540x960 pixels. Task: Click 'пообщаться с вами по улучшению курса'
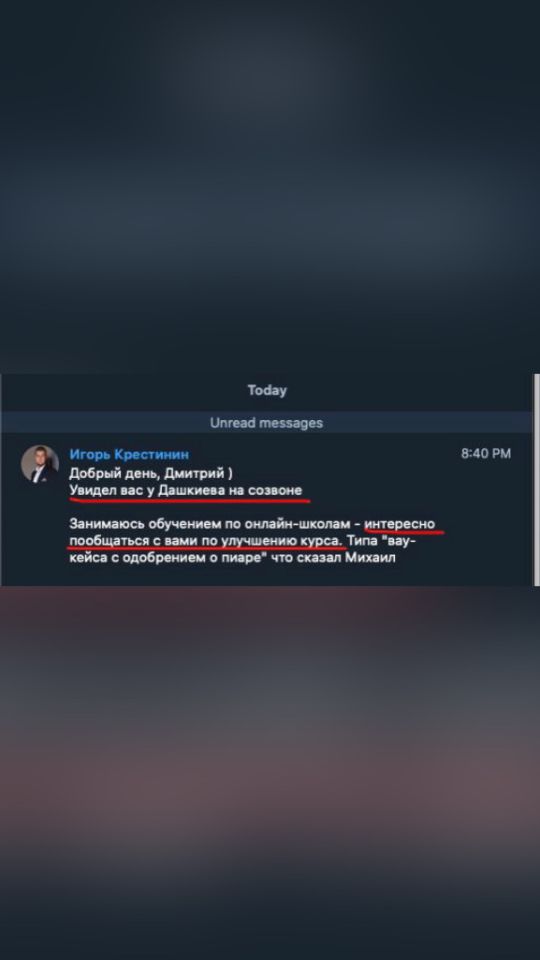pos(206,541)
